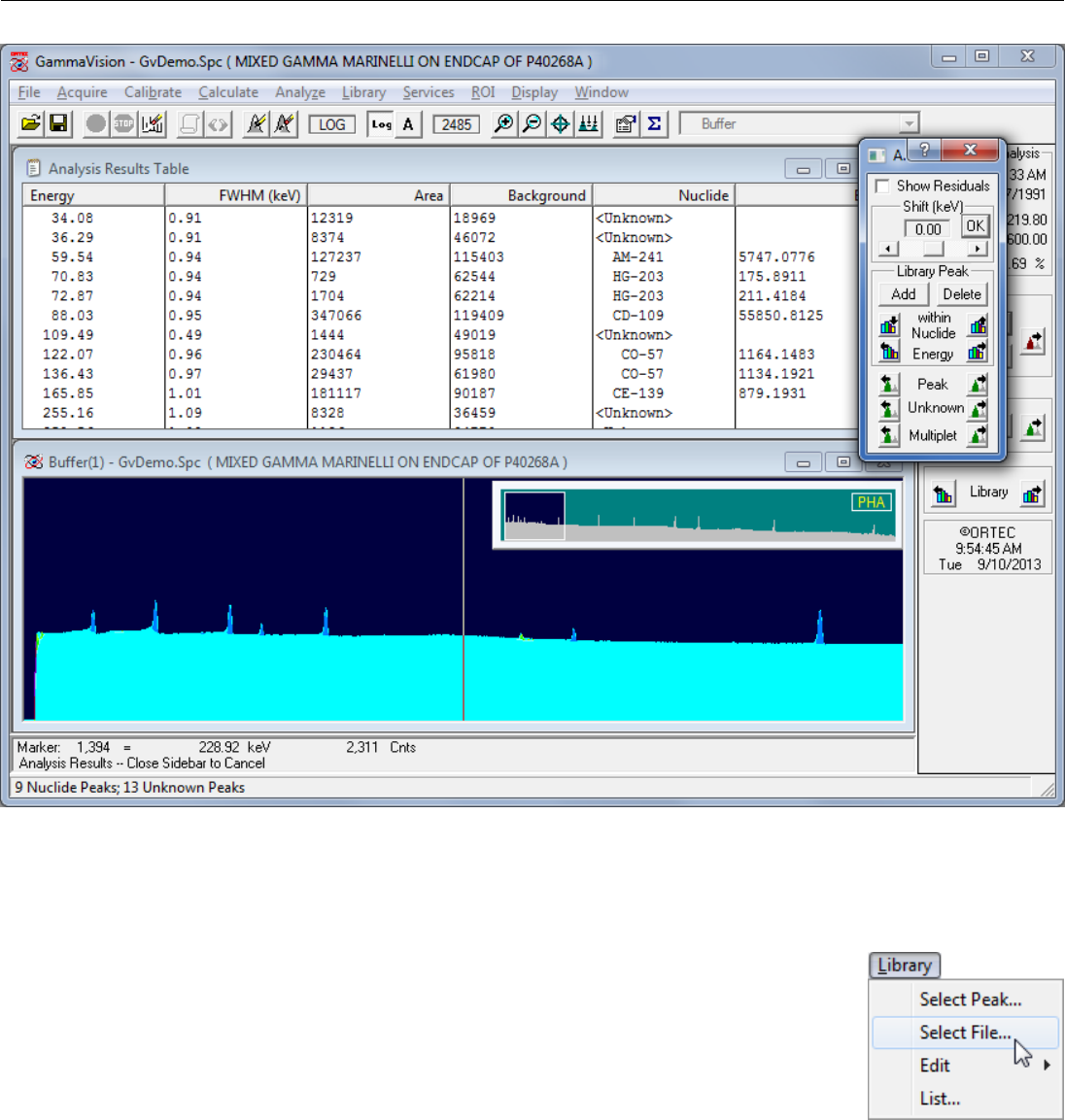This screenshot has width=1065, height=1120.
Task: Click the open file folder icon
Action: pos(31,124)
